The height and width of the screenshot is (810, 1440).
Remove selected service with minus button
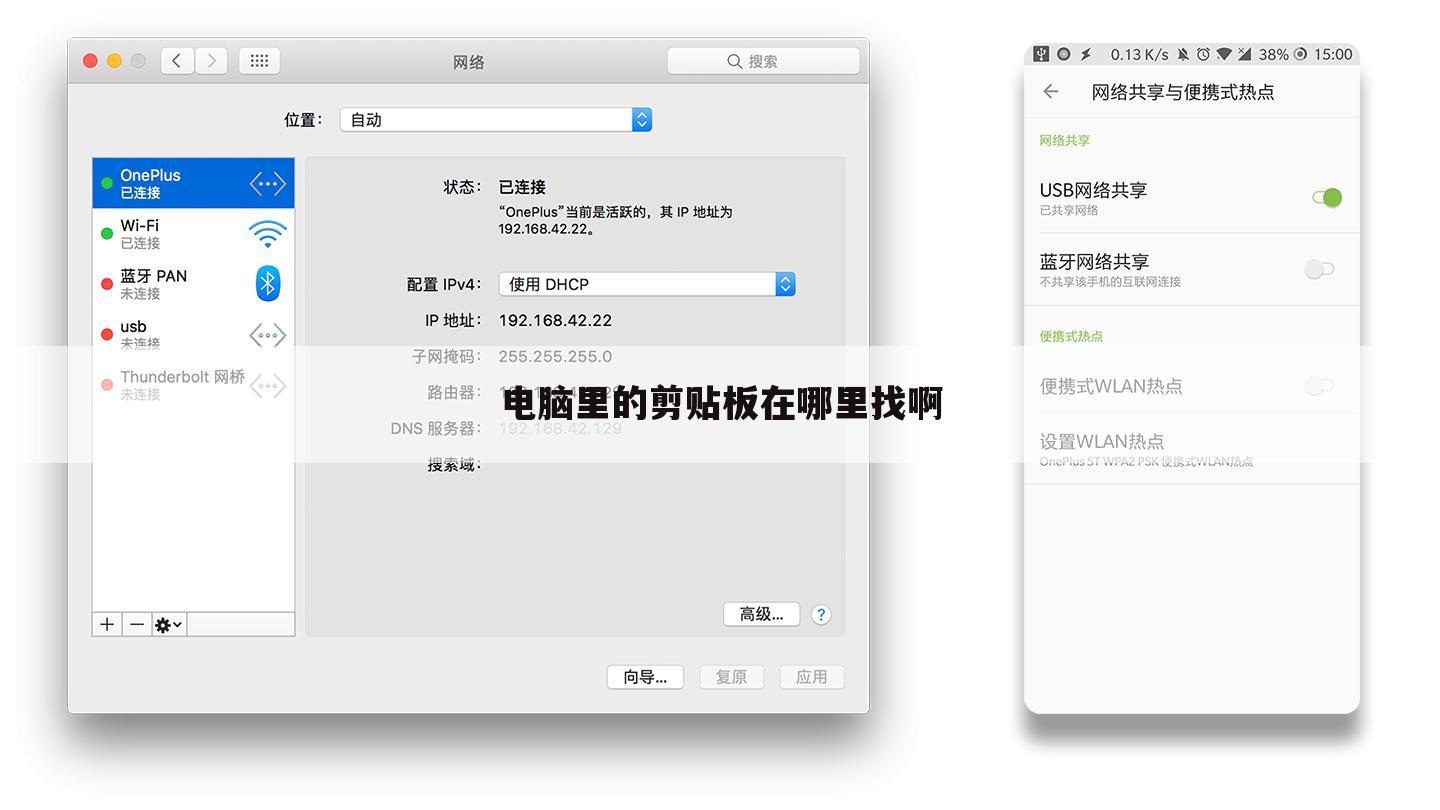click(x=137, y=624)
